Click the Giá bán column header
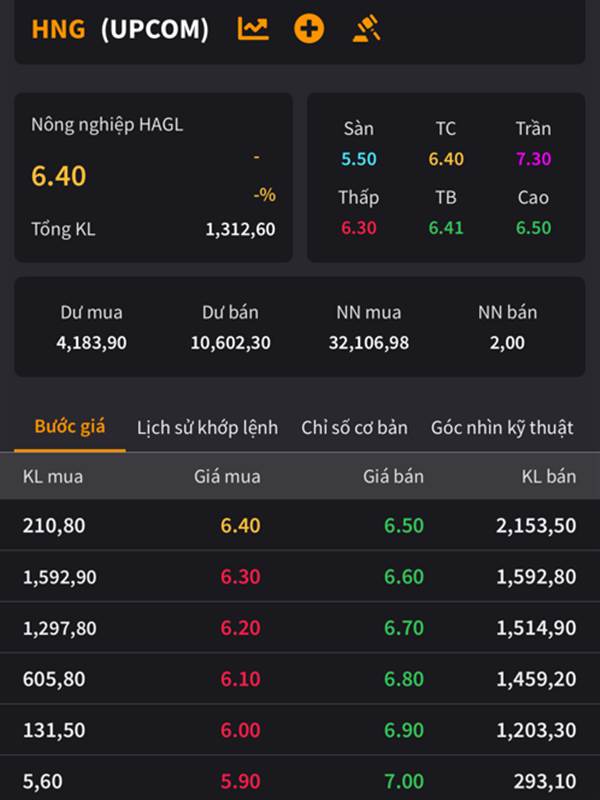 click(x=393, y=476)
